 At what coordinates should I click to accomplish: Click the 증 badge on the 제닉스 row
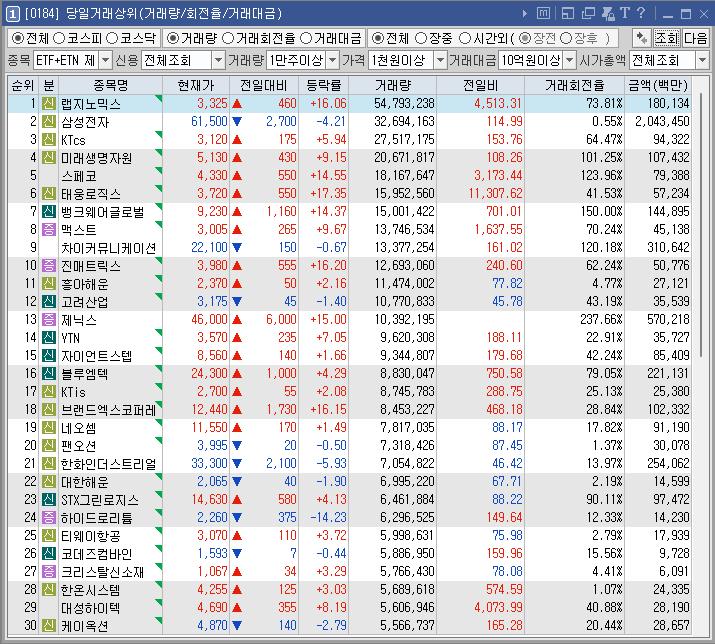pyautogui.click(x=49, y=320)
